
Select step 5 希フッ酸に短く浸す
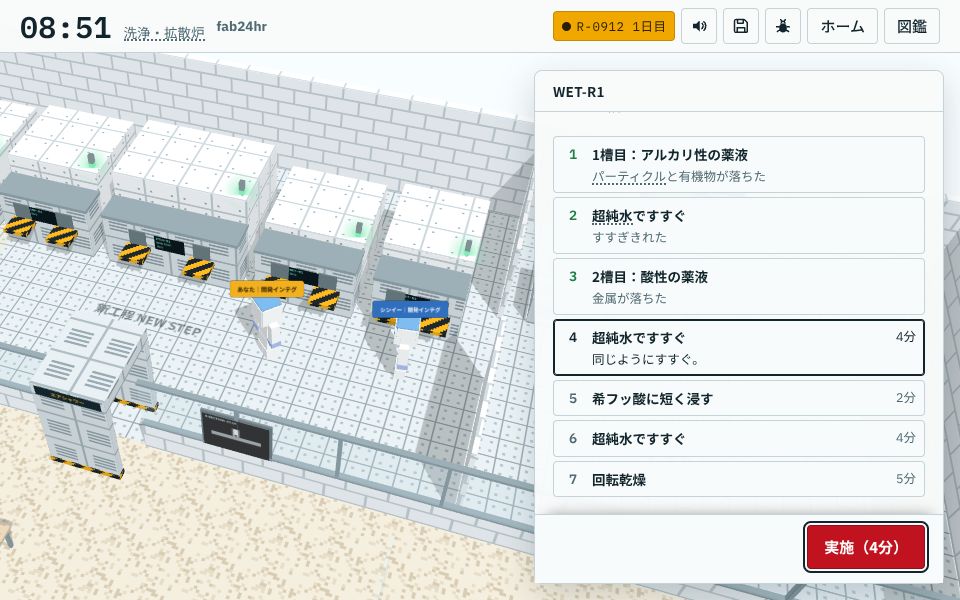738,398
